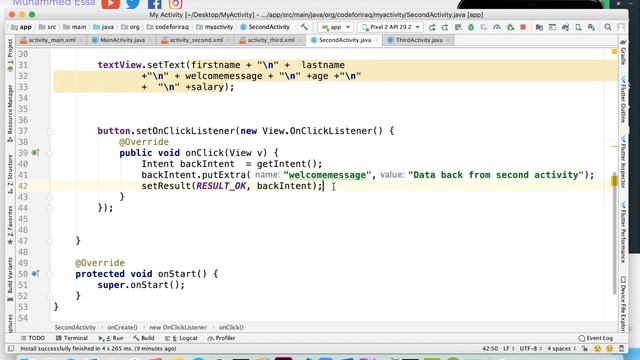Click new OnClickListener in the breadcrumbs
This screenshot has width=640, height=360.
point(178,327)
